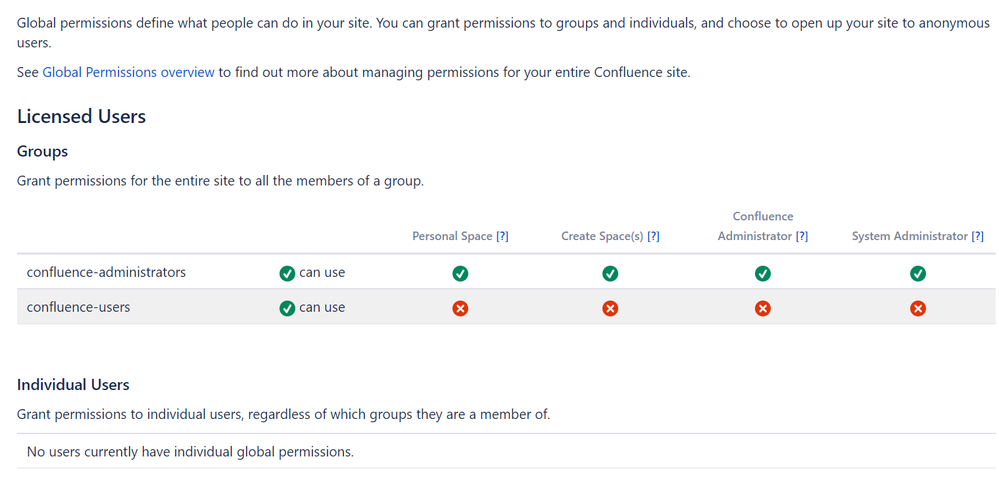Select the confluence-administrators group name
The image size is (999, 492).
[106, 272]
